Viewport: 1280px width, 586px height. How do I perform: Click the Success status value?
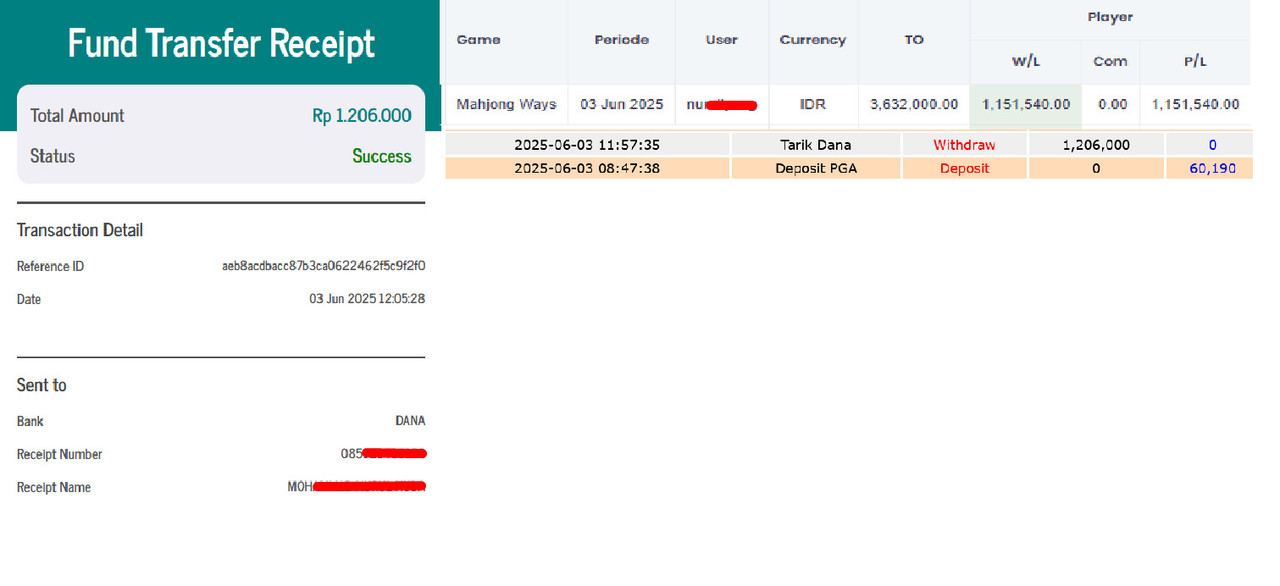[382, 156]
